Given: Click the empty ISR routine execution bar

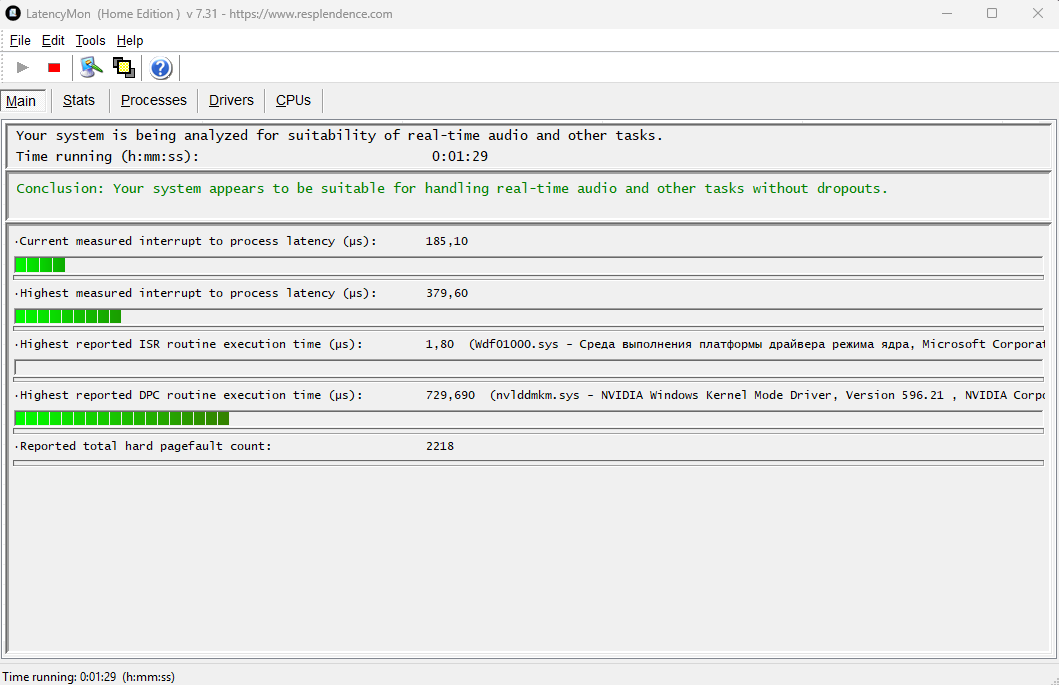Looking at the screenshot, I should tap(528, 367).
